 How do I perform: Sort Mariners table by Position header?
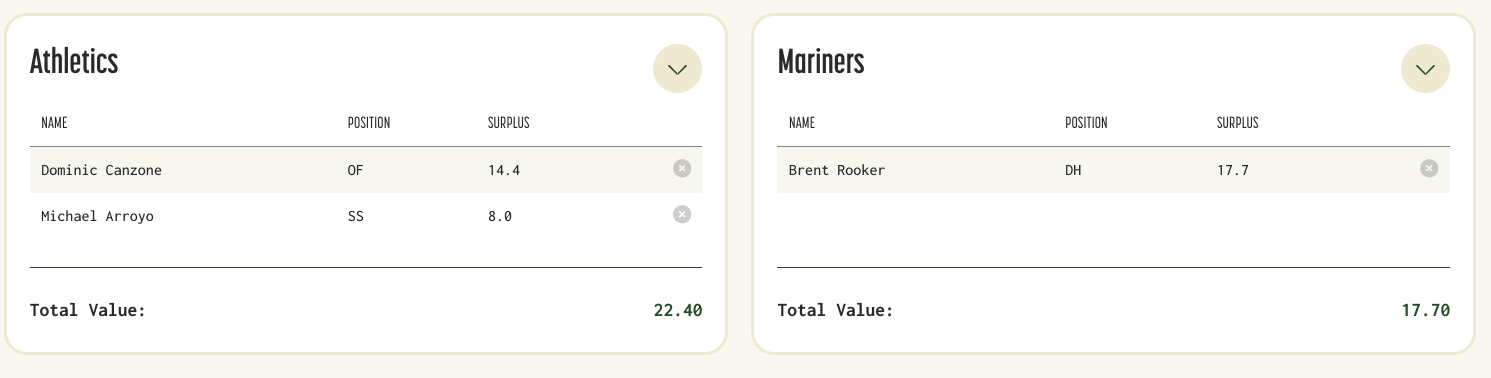point(1086,123)
